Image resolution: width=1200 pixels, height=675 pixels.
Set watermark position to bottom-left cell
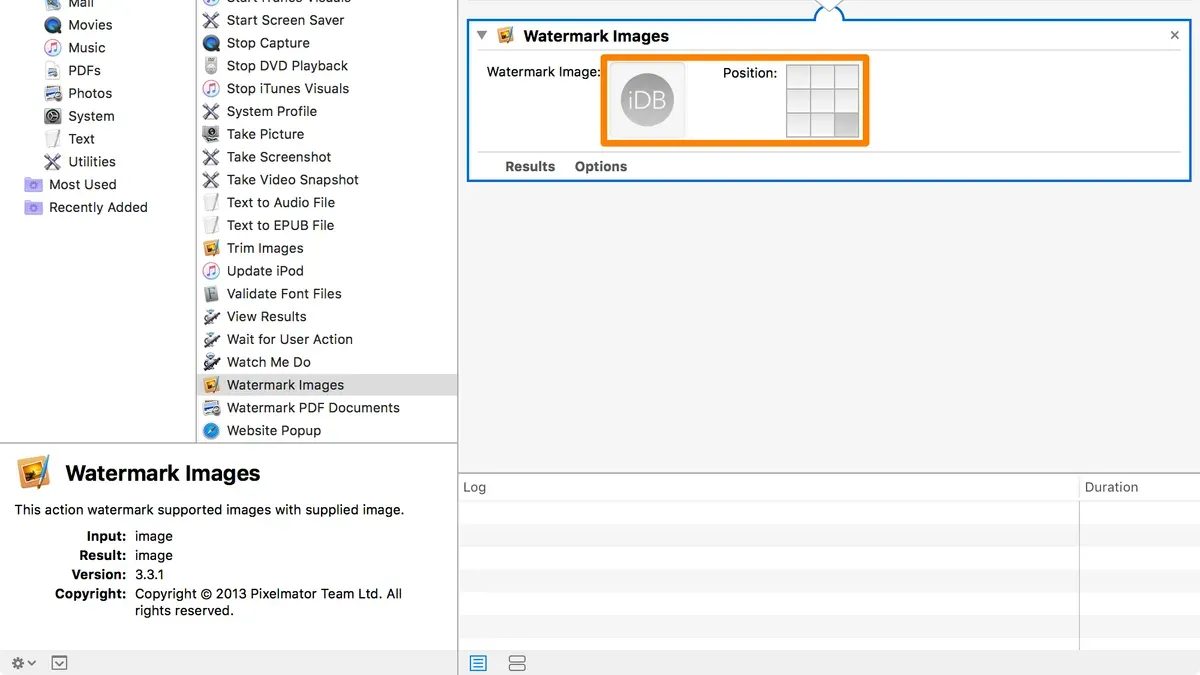tap(798, 125)
